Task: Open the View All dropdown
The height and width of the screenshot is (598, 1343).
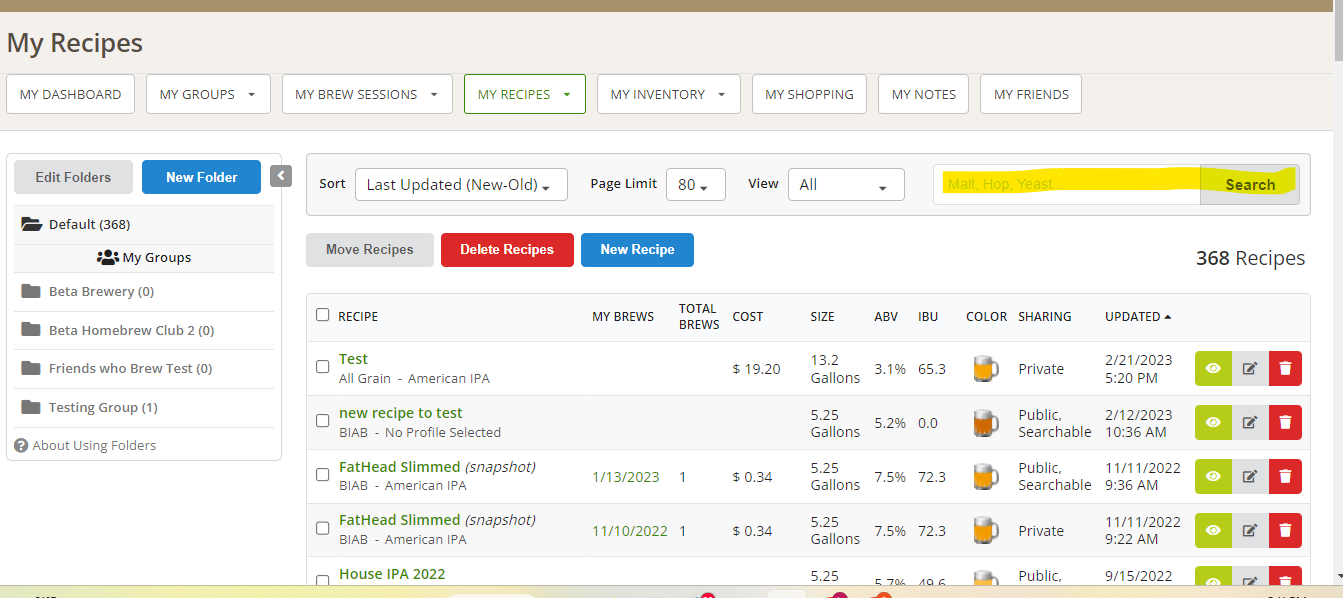Action: point(845,185)
